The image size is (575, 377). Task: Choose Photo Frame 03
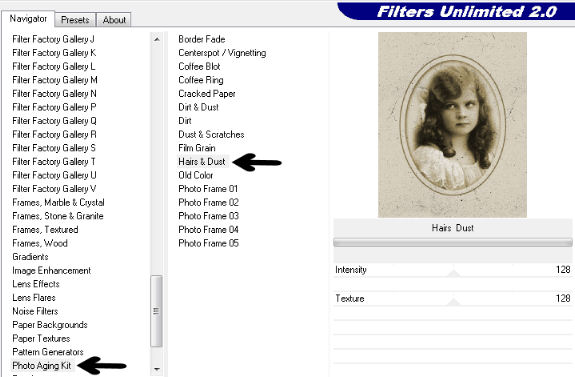point(208,216)
